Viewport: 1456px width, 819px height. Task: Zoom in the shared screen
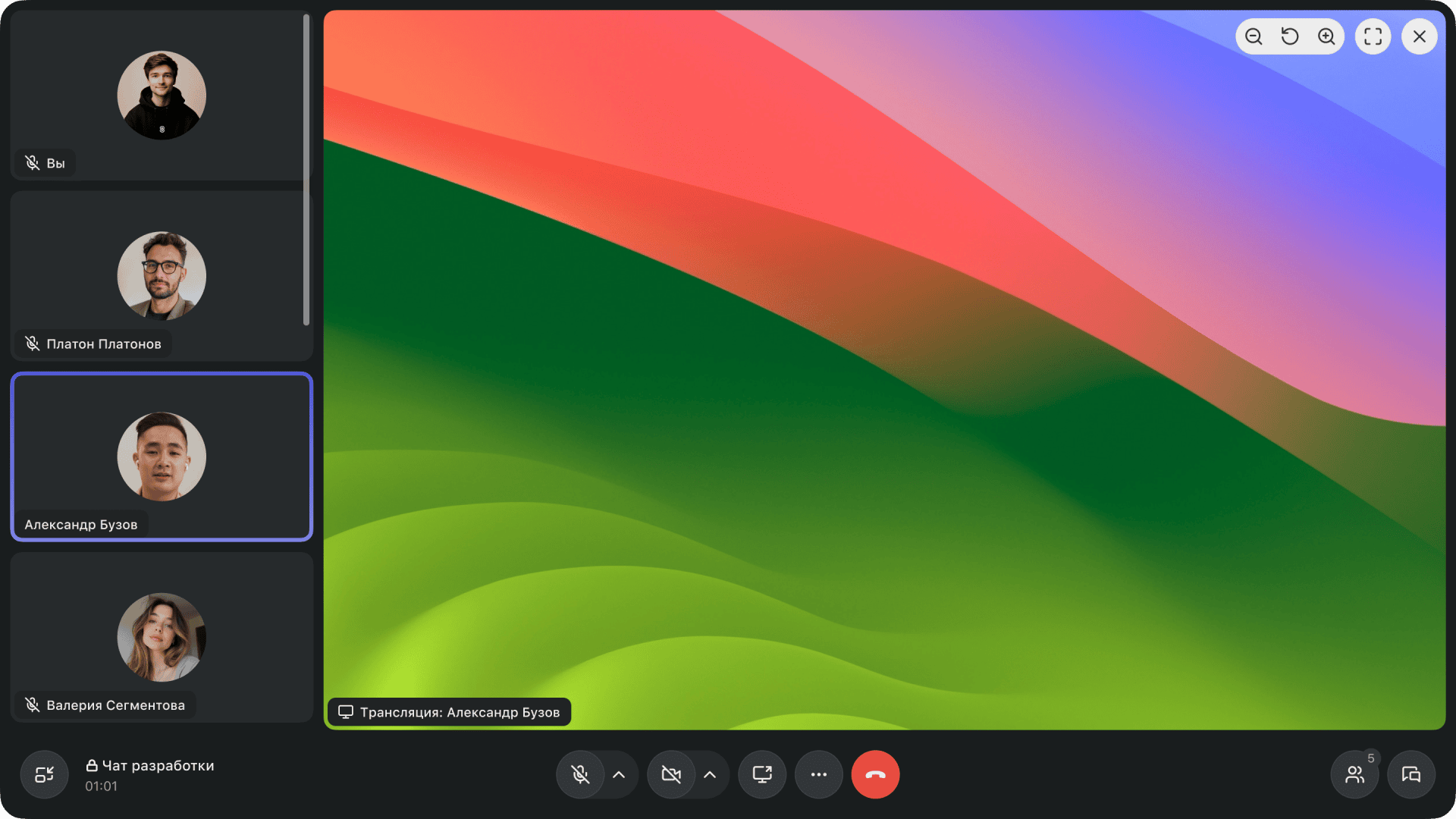[1326, 36]
